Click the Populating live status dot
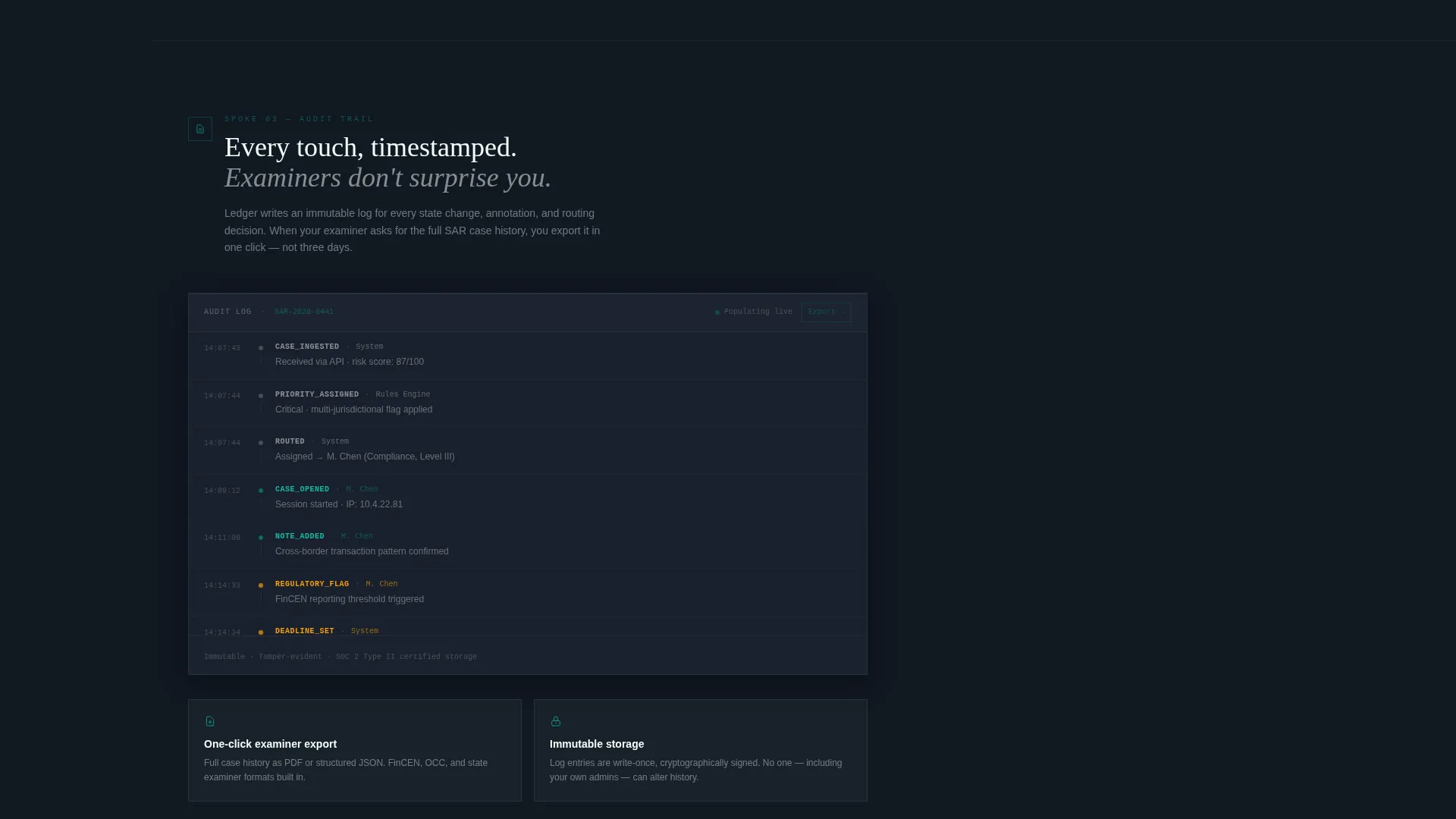The width and height of the screenshot is (1456, 819). point(717,312)
